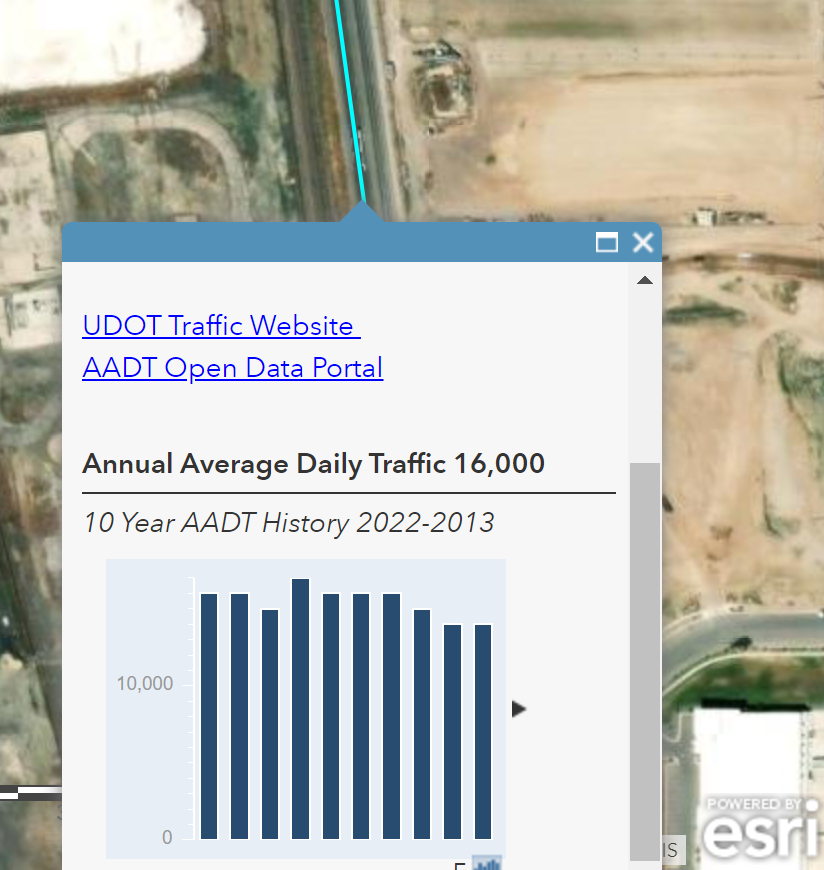Open UDOT Traffic Website link
The height and width of the screenshot is (870, 824).
[x=219, y=326]
